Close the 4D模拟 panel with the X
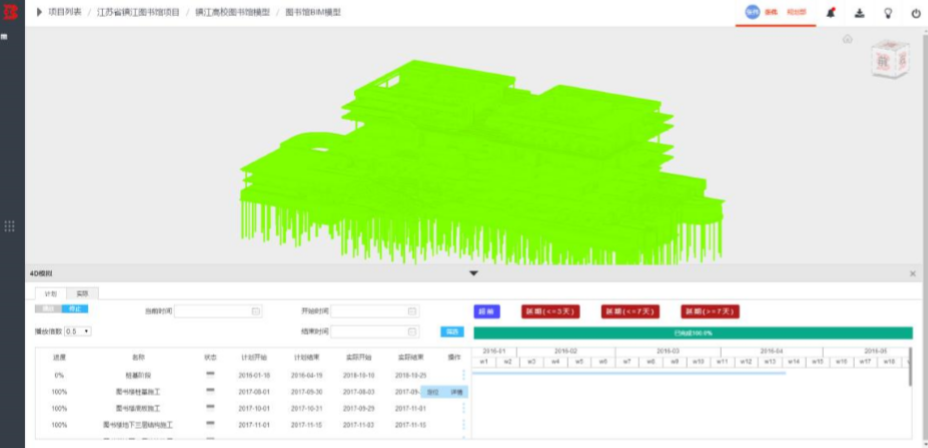928x448 pixels. [913, 273]
